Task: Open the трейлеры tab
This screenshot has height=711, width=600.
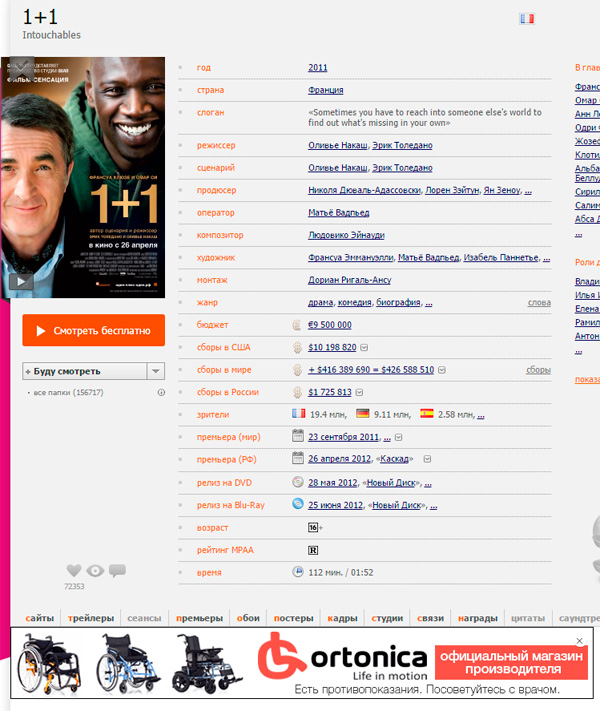Action: click(91, 619)
